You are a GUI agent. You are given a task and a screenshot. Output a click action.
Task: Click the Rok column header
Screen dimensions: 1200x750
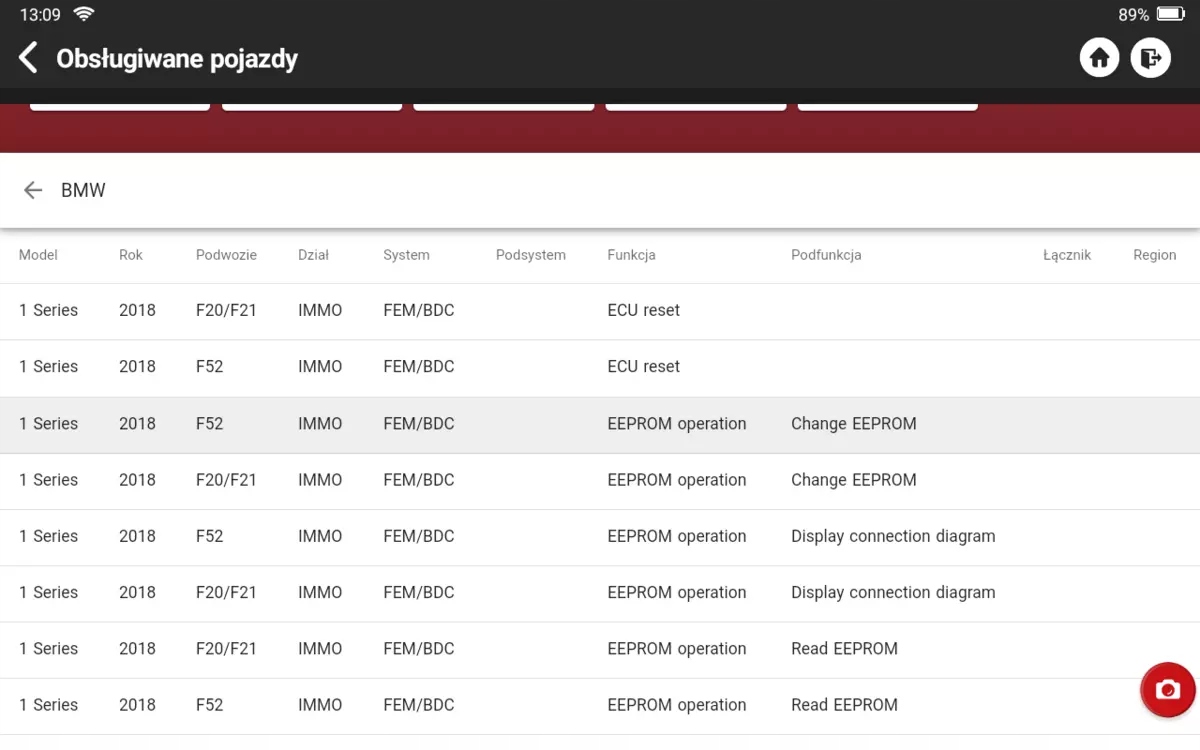click(x=131, y=255)
